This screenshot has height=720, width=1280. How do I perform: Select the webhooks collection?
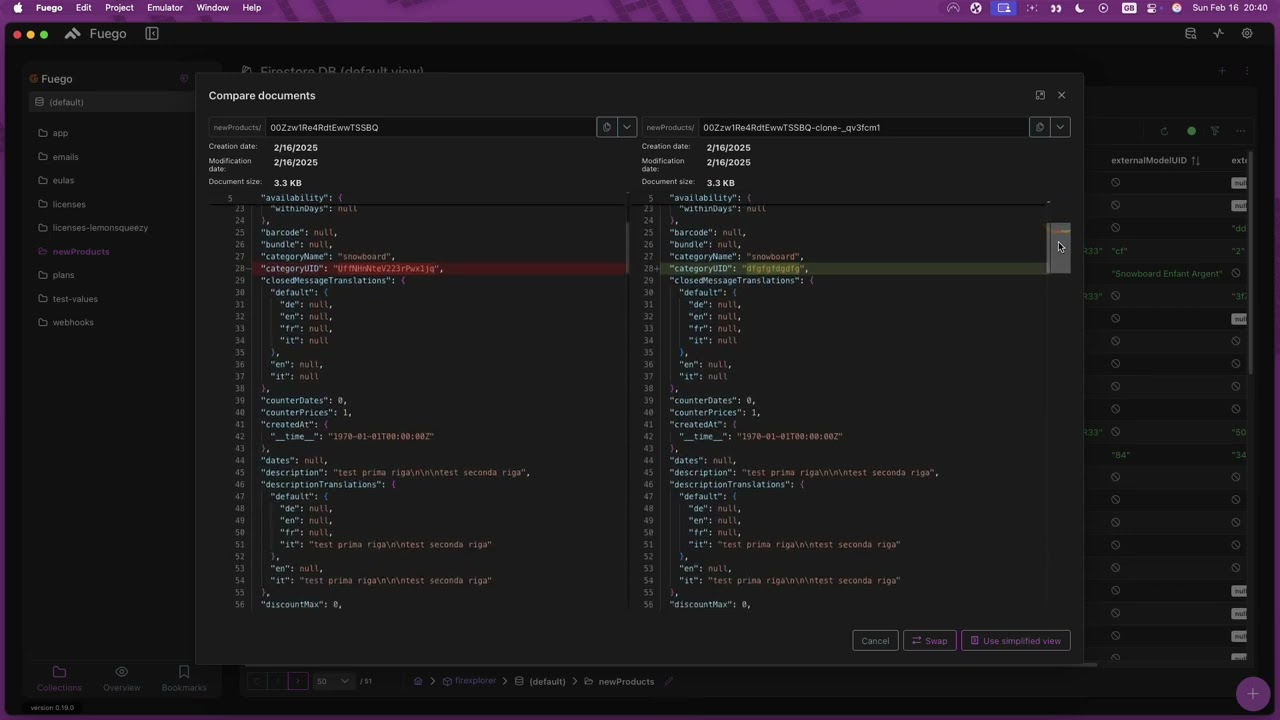[x=73, y=323]
